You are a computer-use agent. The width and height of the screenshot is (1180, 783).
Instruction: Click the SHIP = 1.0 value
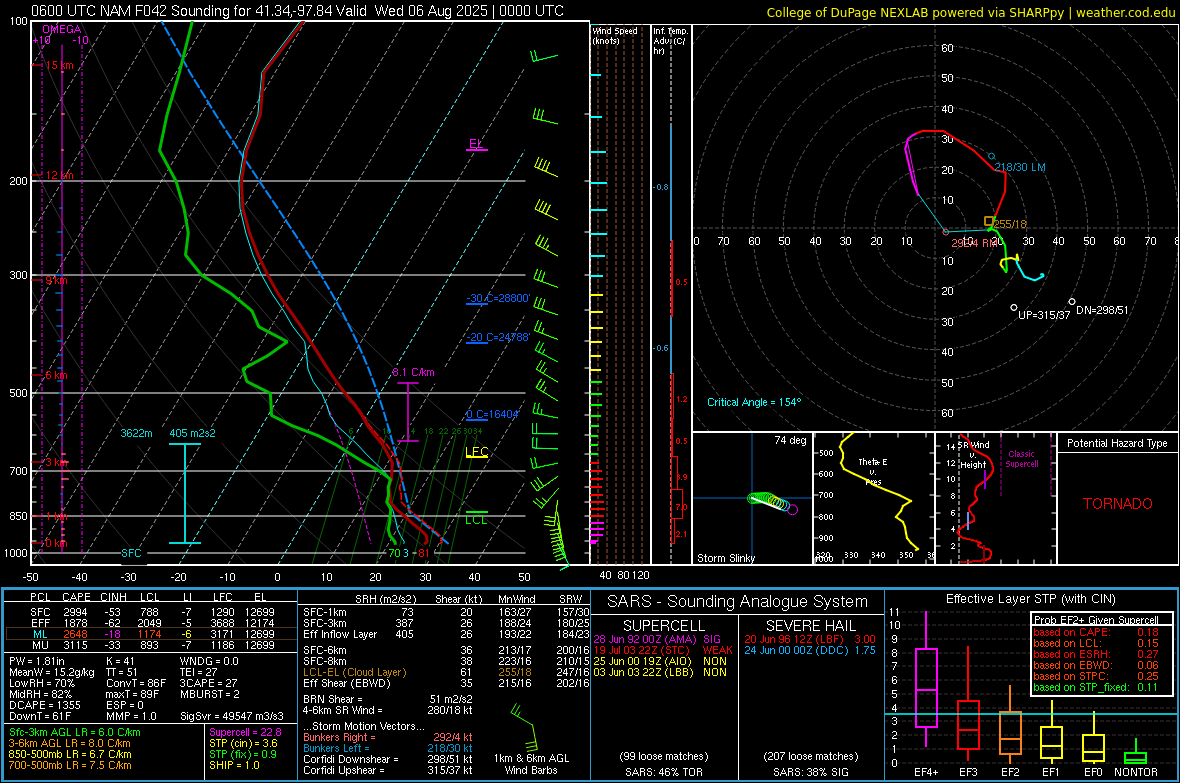tap(234, 765)
